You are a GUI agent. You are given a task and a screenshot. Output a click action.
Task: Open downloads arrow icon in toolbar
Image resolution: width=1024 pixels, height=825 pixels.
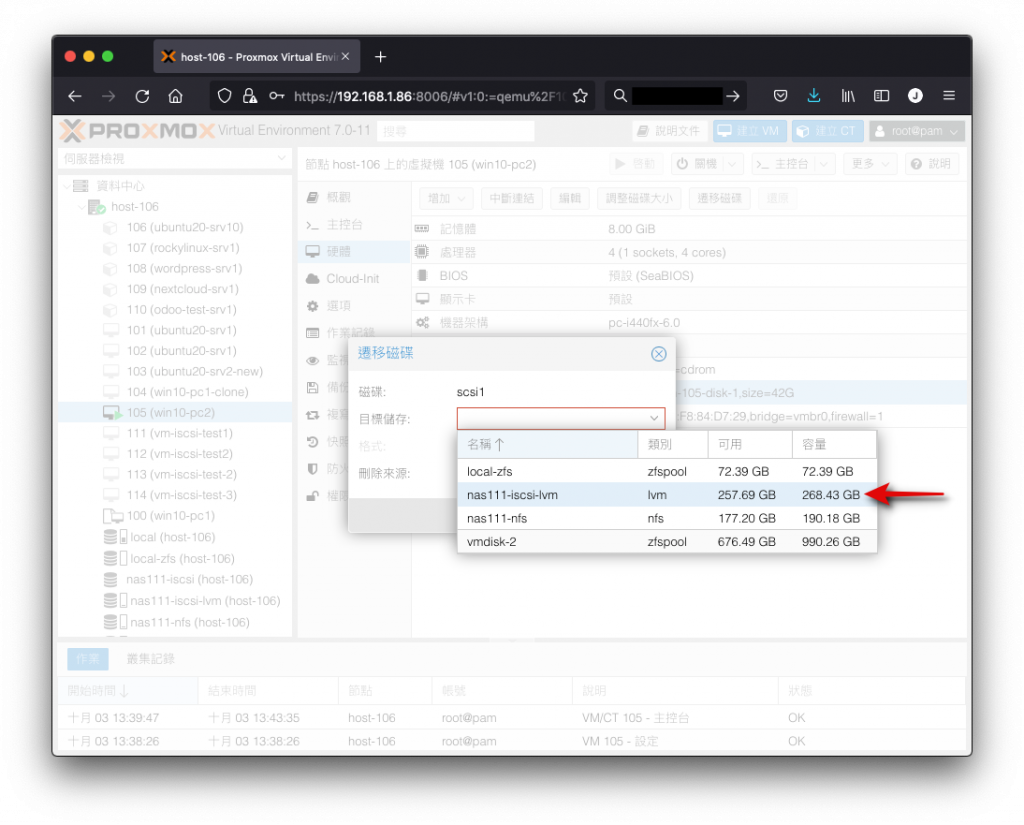(x=813, y=96)
